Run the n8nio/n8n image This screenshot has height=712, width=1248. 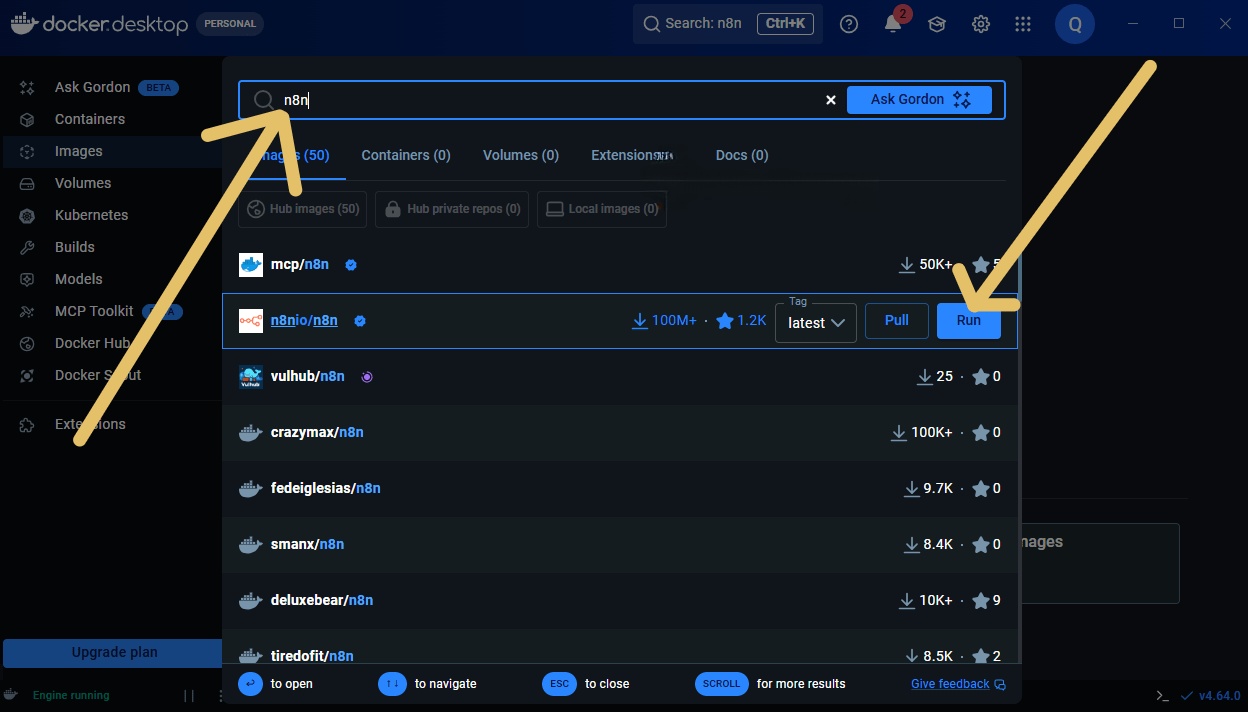click(x=969, y=321)
